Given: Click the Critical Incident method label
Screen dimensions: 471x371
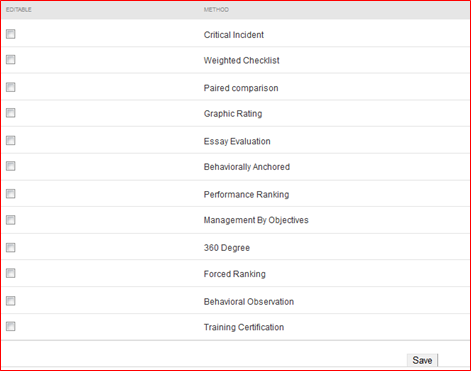Looking at the screenshot, I should pos(234,35).
